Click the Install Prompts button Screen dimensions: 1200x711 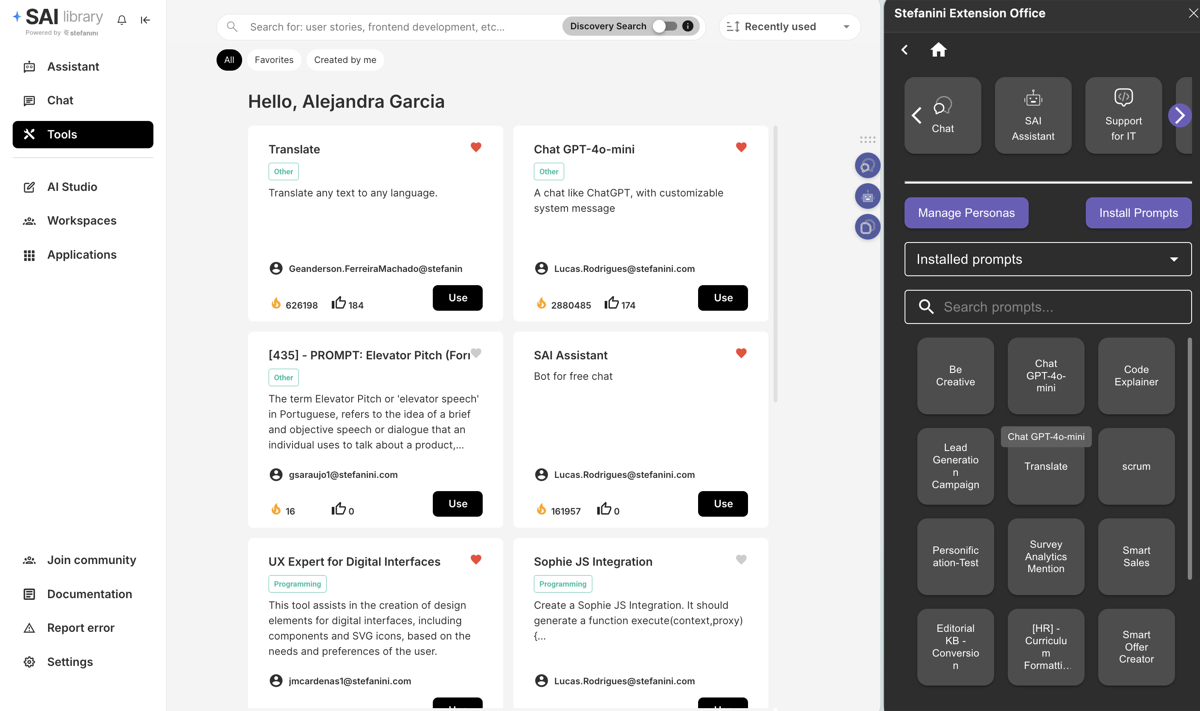pos(1139,213)
